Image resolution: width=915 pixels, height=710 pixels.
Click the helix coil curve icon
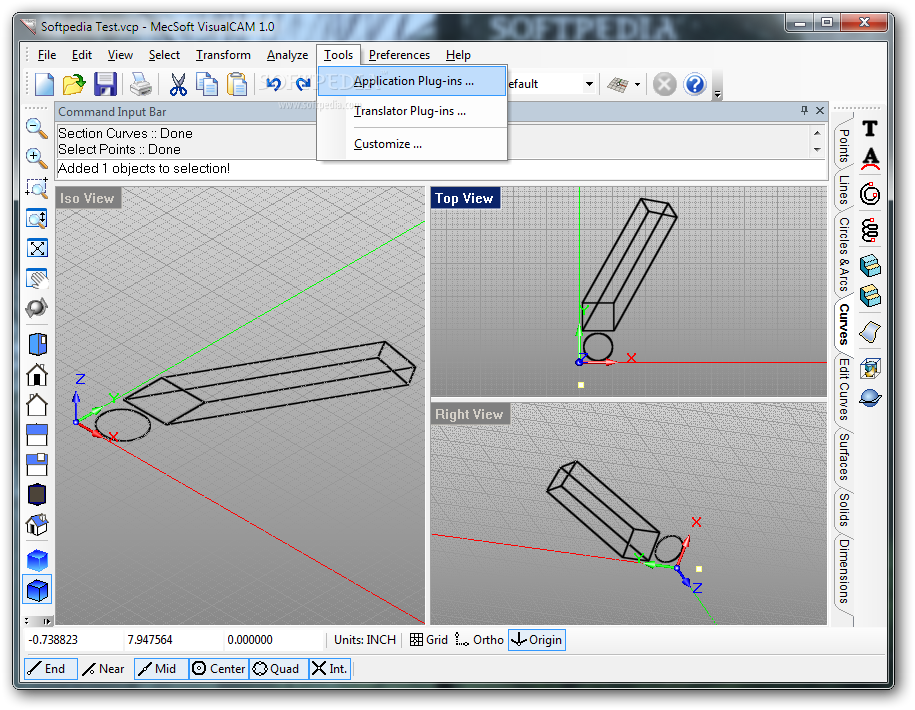point(870,230)
